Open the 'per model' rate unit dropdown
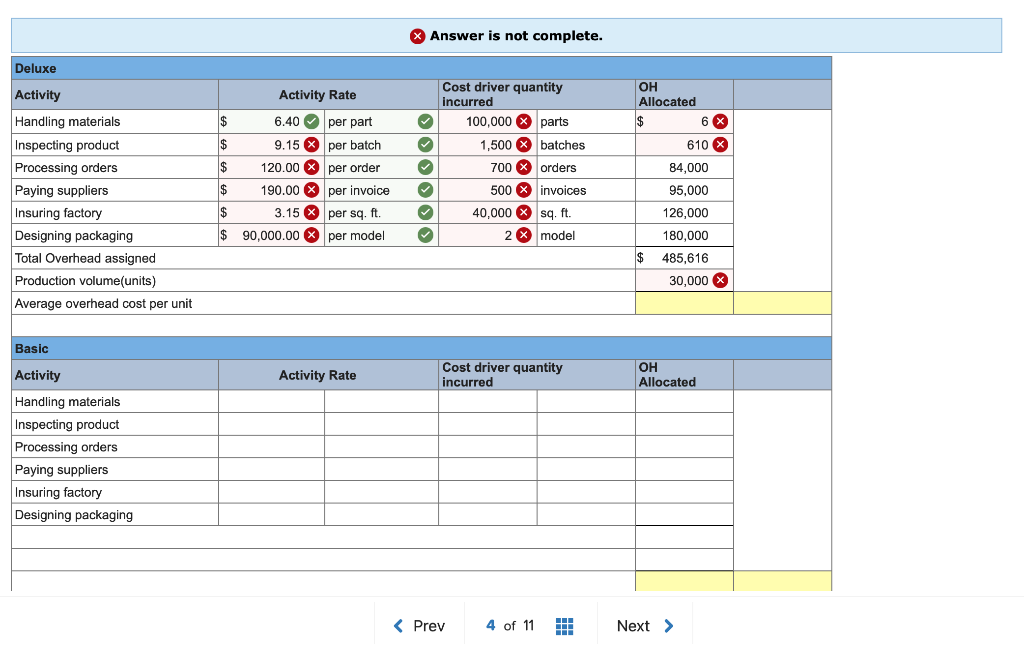1024x654 pixels. pos(381,235)
